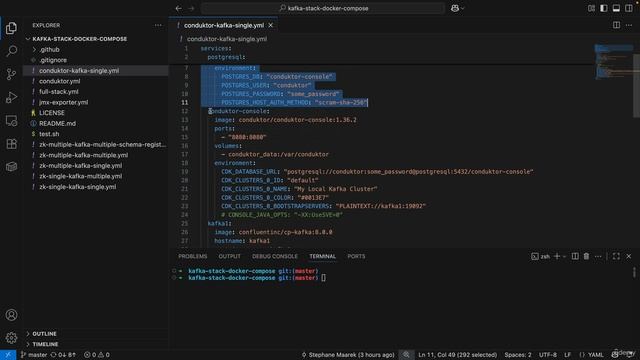Switch to the DEBUG CONSOLE tab
The image size is (640, 360).
pyautogui.click(x=275, y=256)
